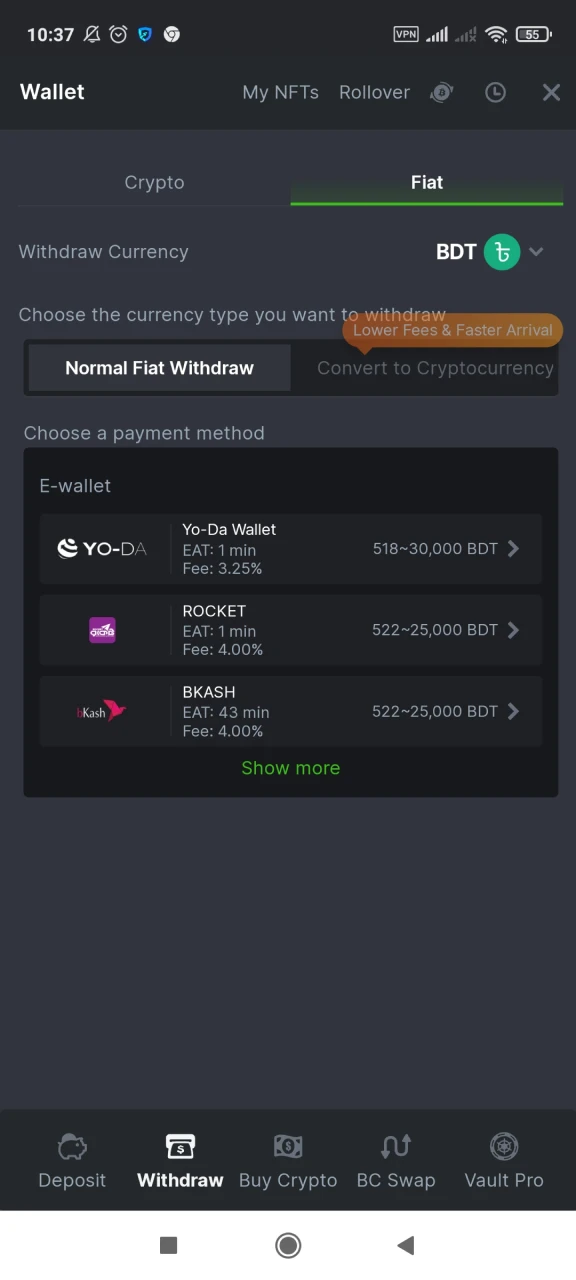
Task: Select the BDT currency coin icon
Action: tap(502, 252)
